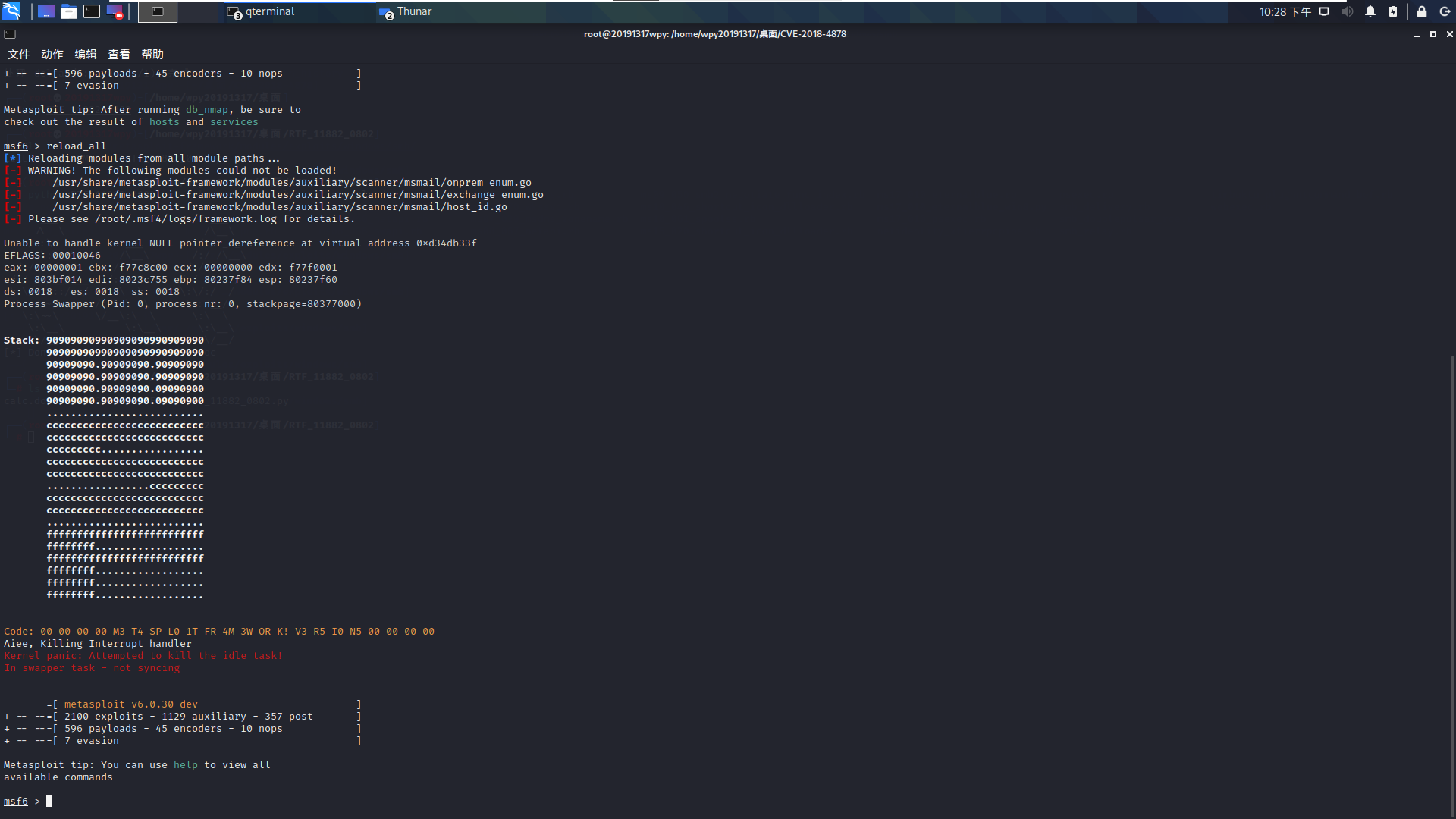Viewport: 1456px width, 819px height.
Task: Maximize the qterminal window
Action: (x=1432, y=34)
